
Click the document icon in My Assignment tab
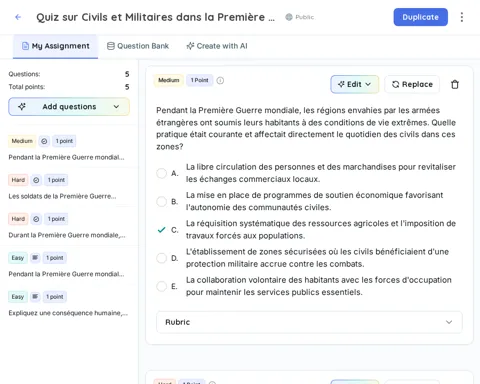(x=25, y=46)
